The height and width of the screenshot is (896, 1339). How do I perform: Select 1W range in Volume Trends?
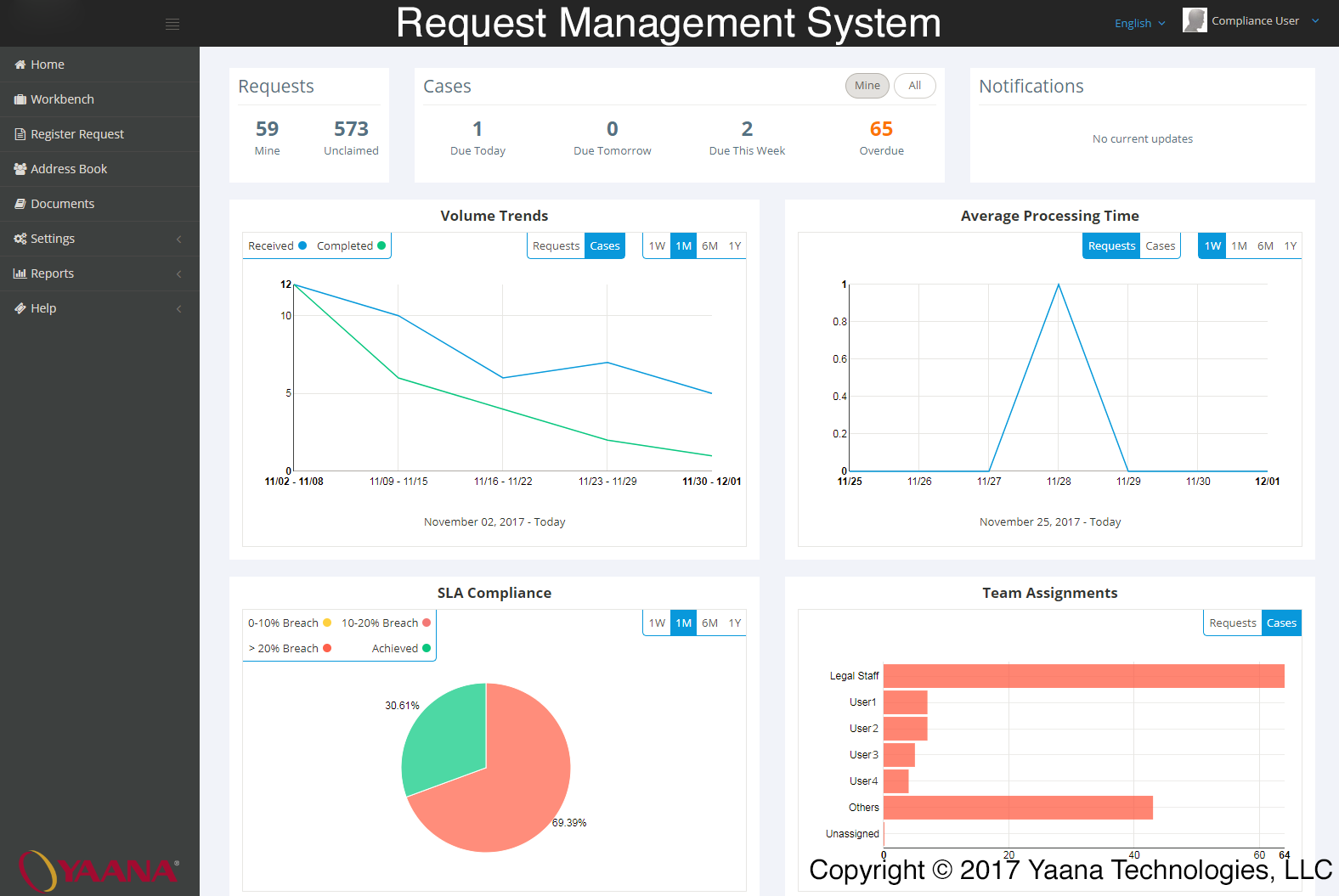[x=657, y=246]
